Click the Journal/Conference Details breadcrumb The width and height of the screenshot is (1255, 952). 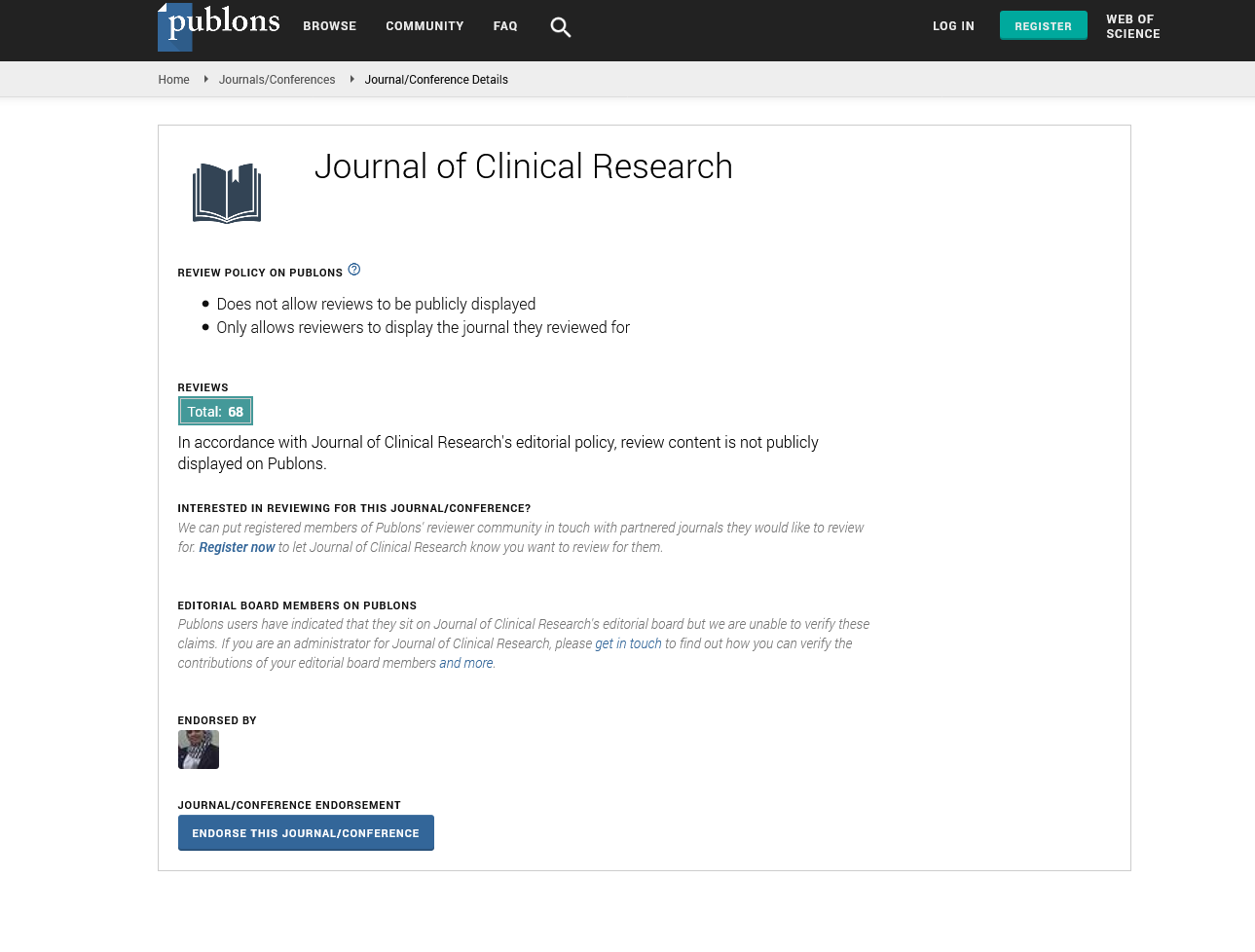tap(436, 80)
